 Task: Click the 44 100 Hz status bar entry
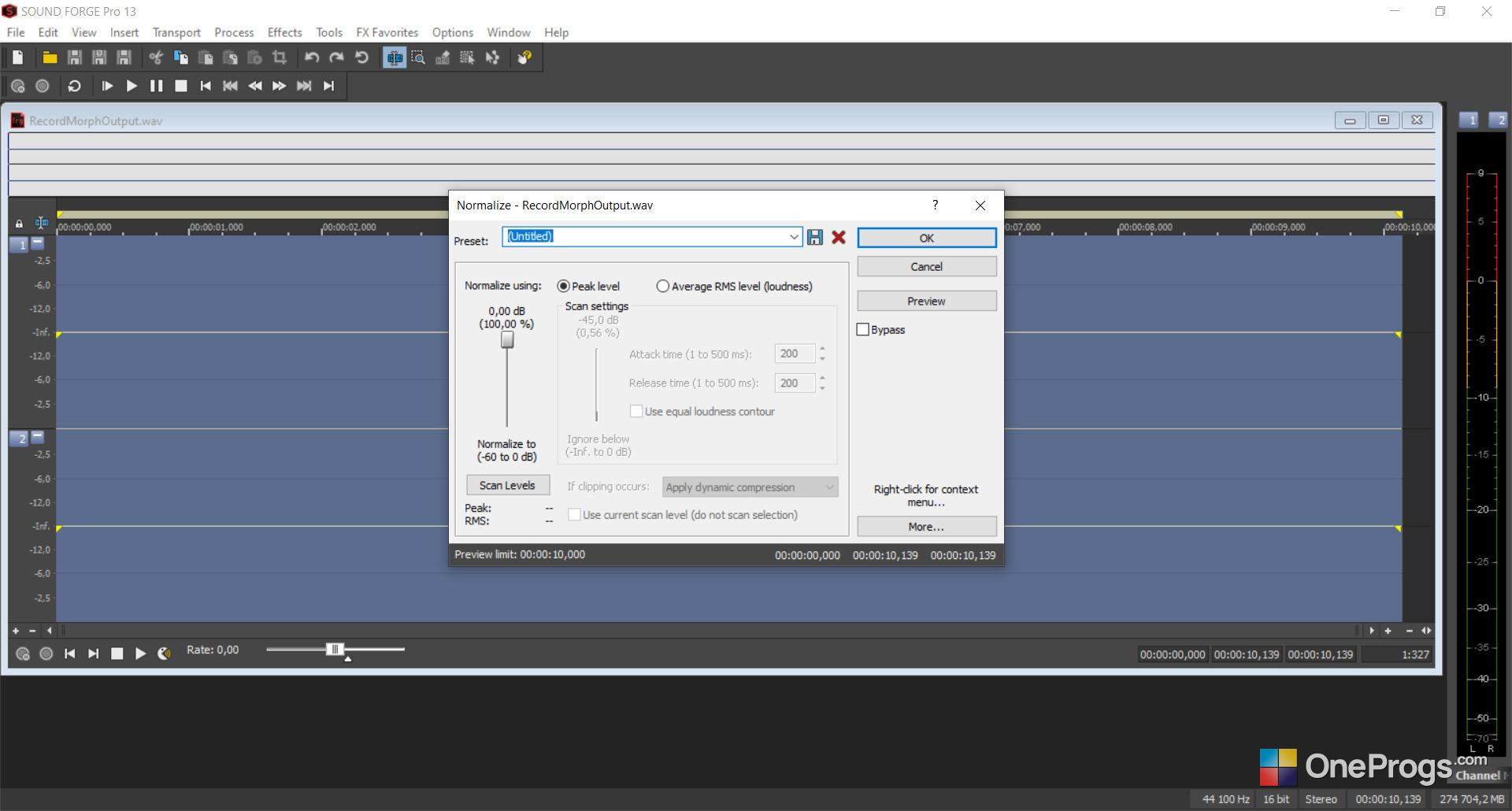(x=1225, y=799)
